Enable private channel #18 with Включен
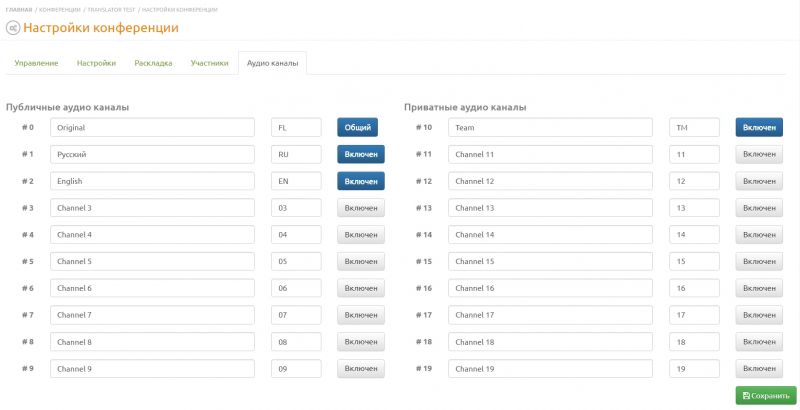 click(x=759, y=342)
